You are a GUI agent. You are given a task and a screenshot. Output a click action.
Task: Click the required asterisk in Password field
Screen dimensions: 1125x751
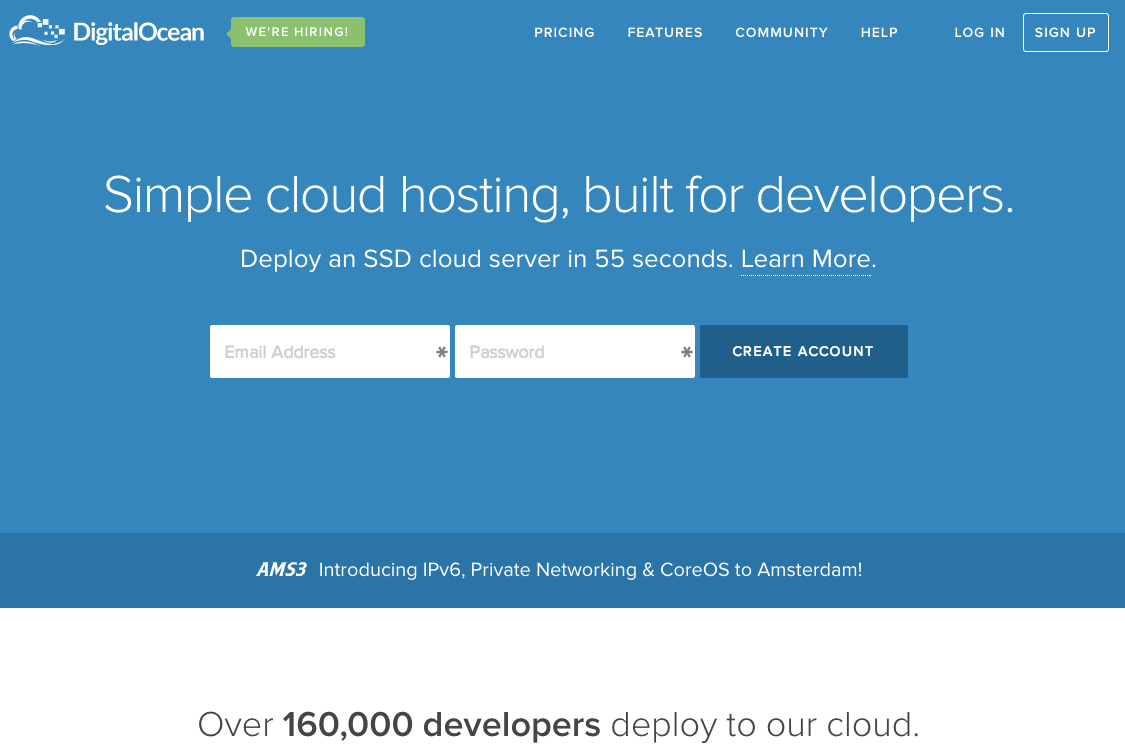click(687, 352)
